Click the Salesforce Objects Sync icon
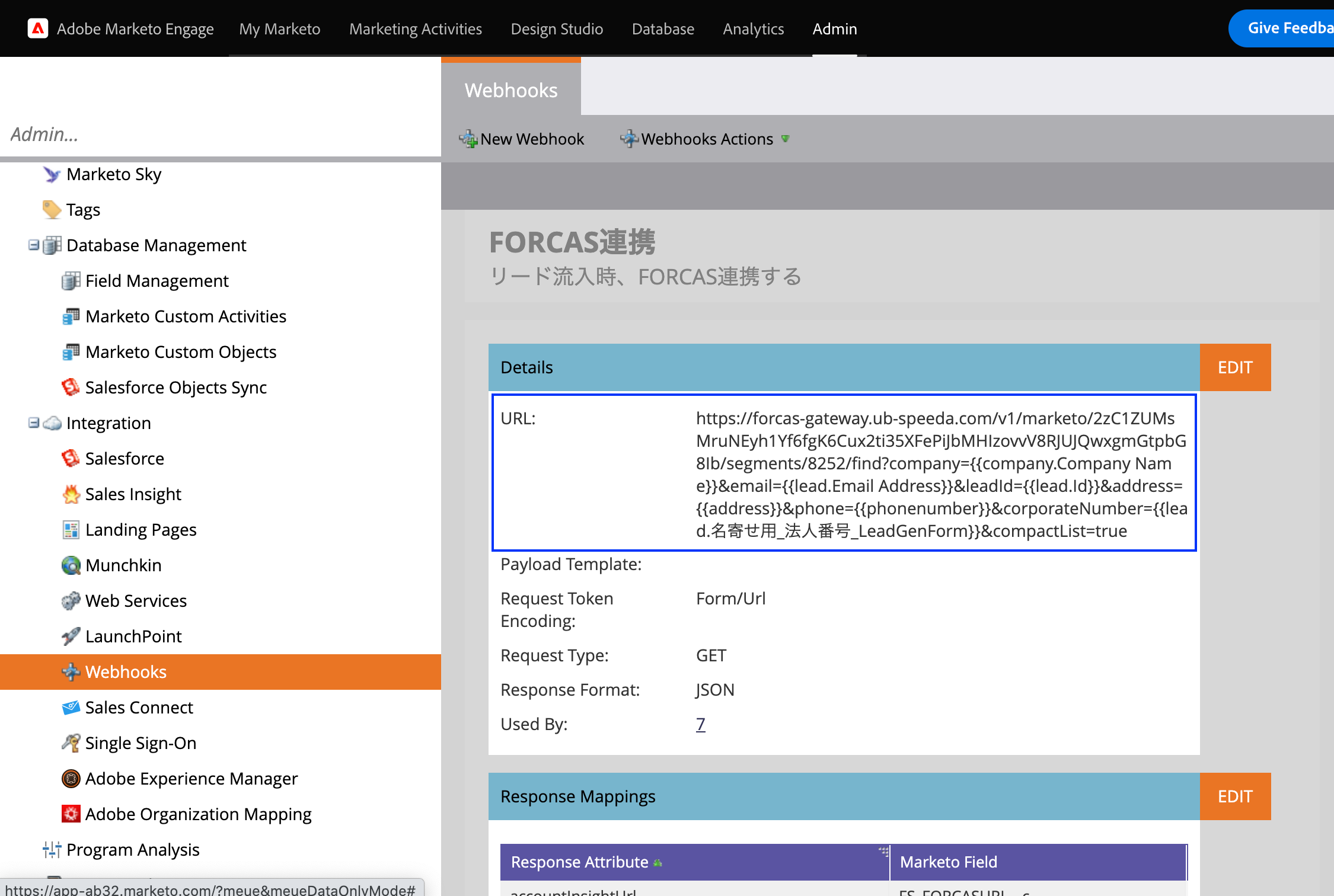The image size is (1334, 896). pyautogui.click(x=71, y=388)
